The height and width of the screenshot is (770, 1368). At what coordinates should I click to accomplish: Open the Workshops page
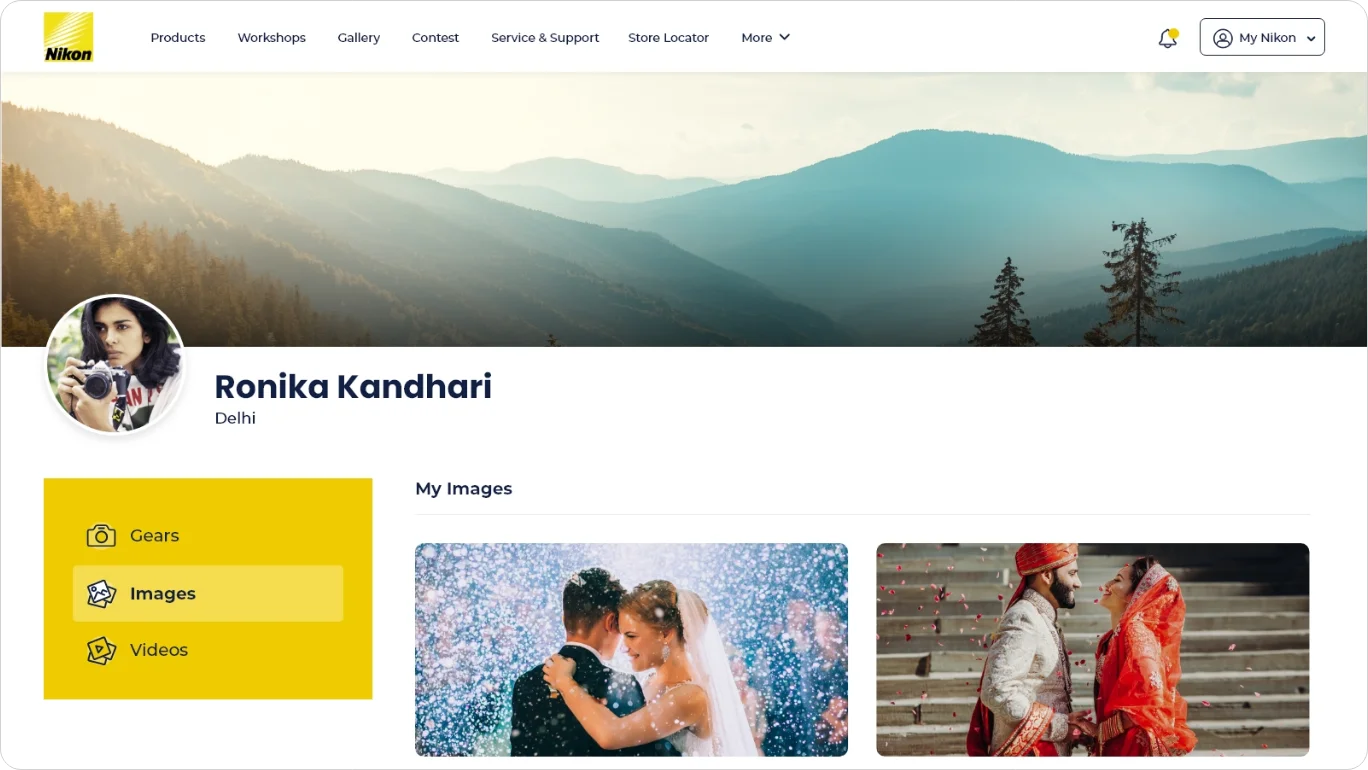(272, 37)
